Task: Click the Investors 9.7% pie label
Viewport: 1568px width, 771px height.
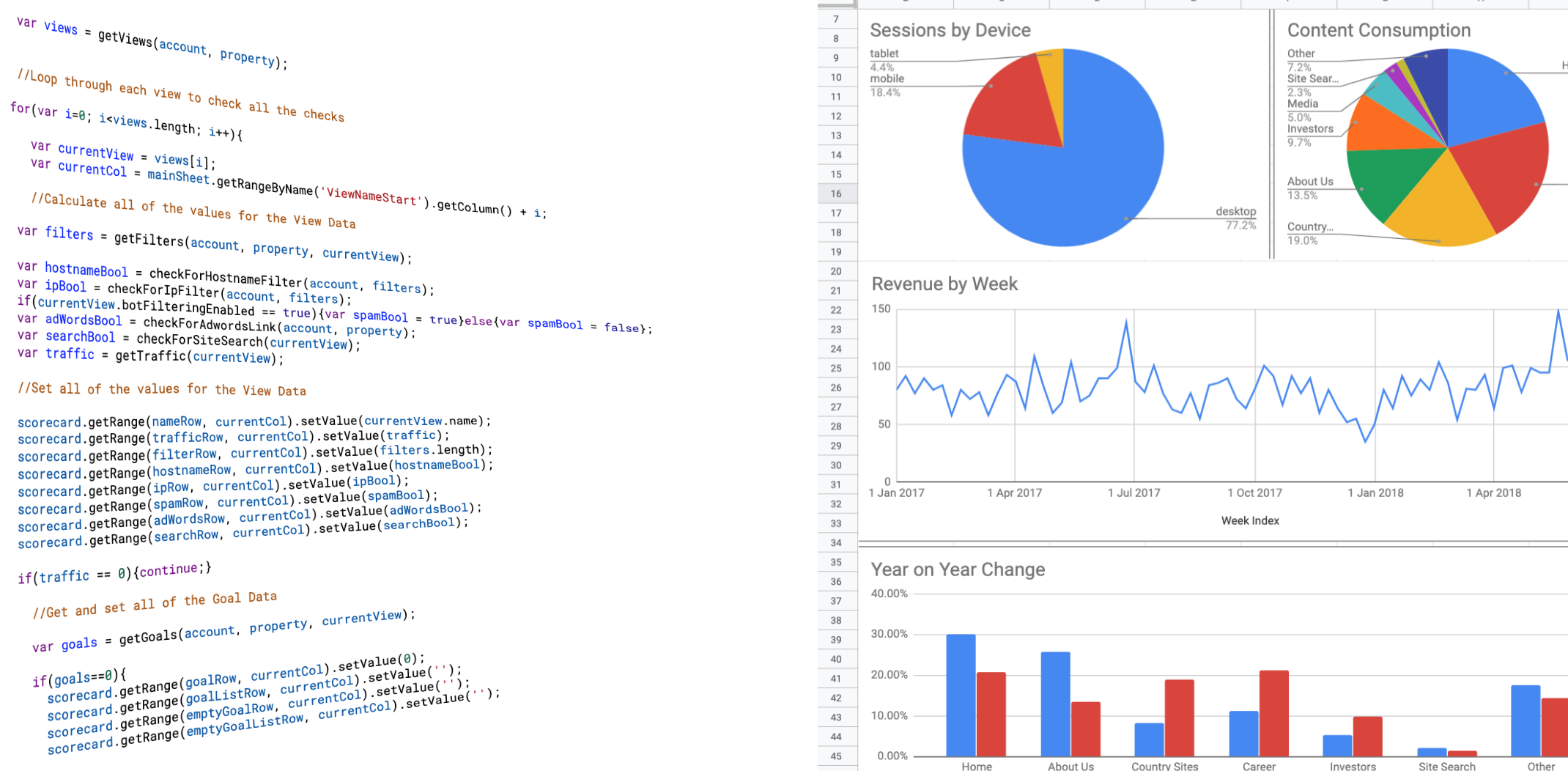Action: [1310, 135]
